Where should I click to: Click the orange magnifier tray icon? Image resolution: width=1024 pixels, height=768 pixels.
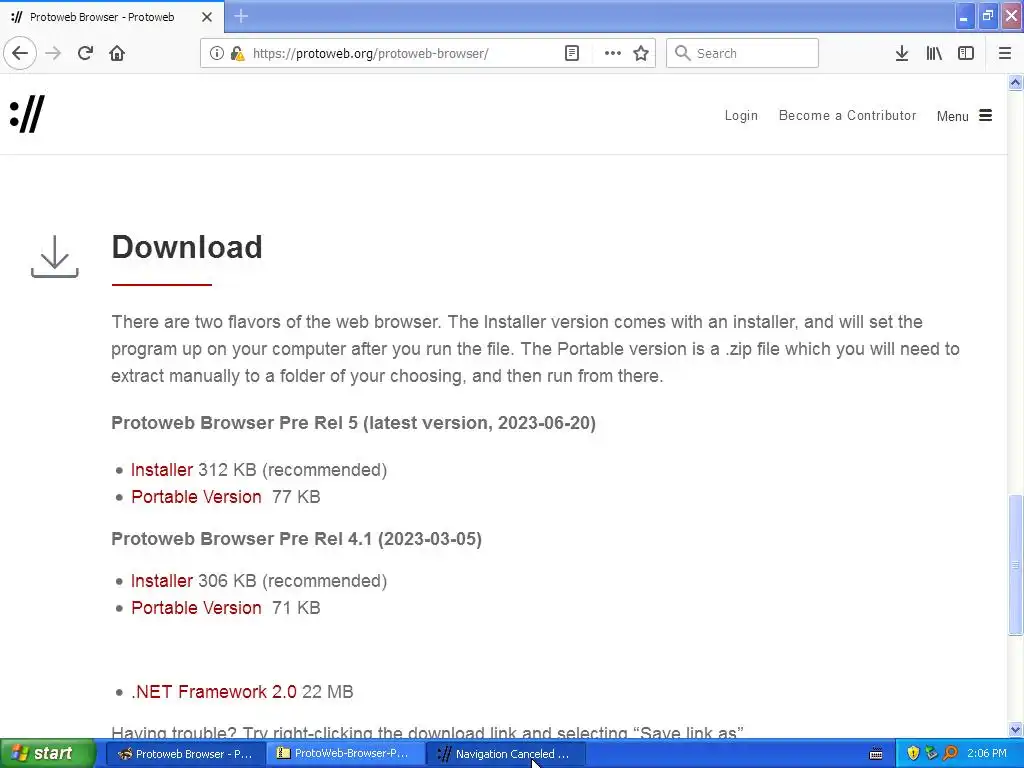point(950,754)
